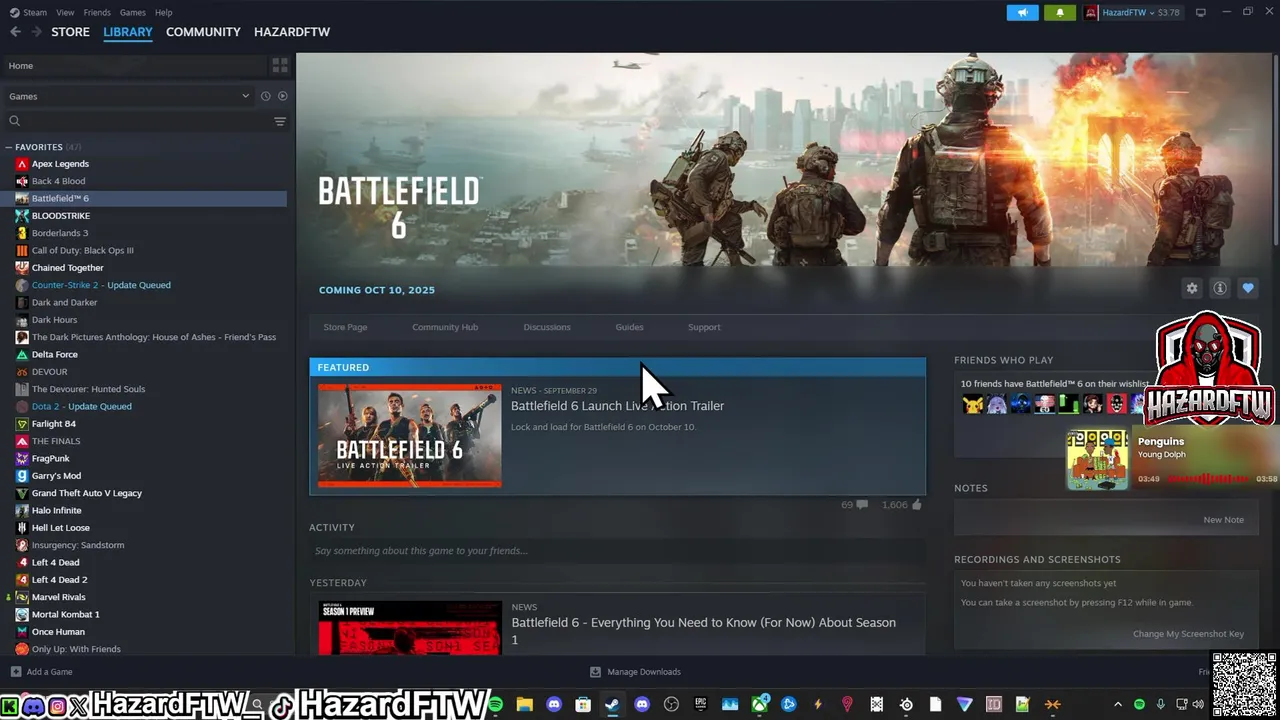
Task: Open the Guides link
Action: pyautogui.click(x=629, y=327)
